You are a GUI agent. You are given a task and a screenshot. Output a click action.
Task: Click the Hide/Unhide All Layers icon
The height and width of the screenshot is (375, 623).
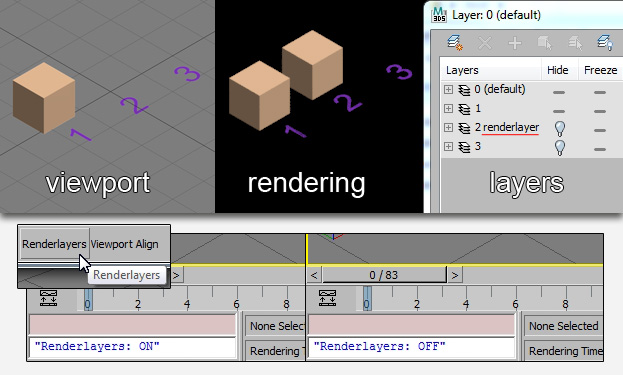605,43
